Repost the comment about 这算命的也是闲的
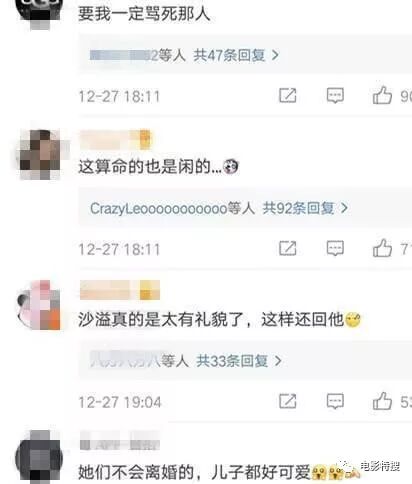This screenshot has width=412, height=484. (287, 248)
